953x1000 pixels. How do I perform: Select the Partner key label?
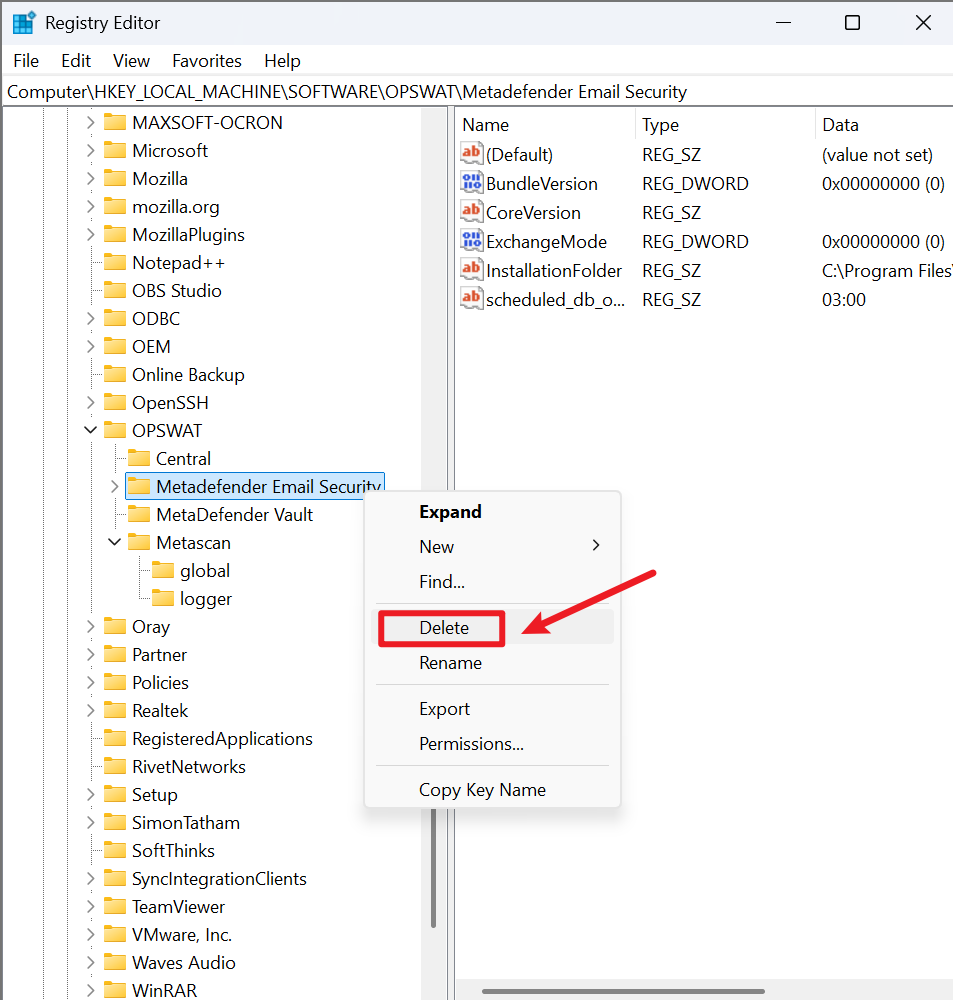click(159, 655)
